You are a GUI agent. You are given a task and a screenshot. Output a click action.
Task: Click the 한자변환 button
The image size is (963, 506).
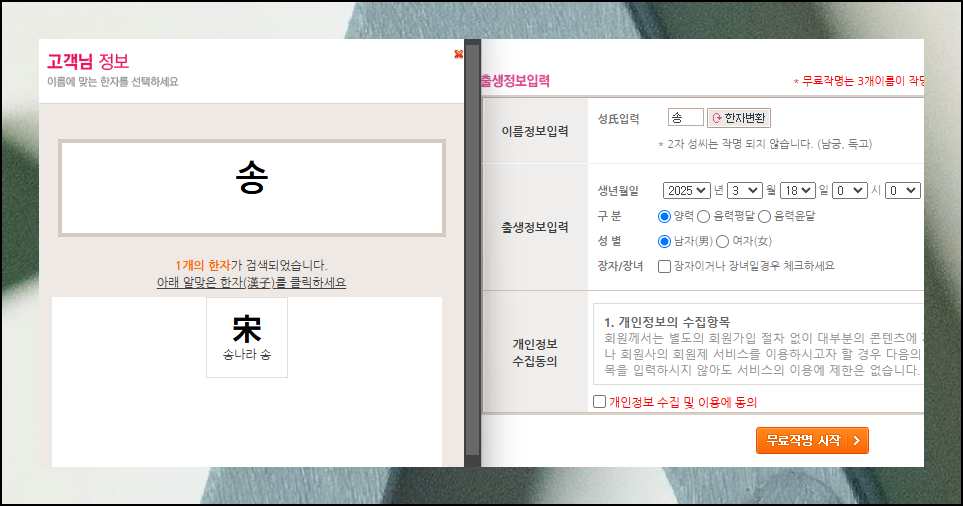pyautogui.click(x=739, y=117)
